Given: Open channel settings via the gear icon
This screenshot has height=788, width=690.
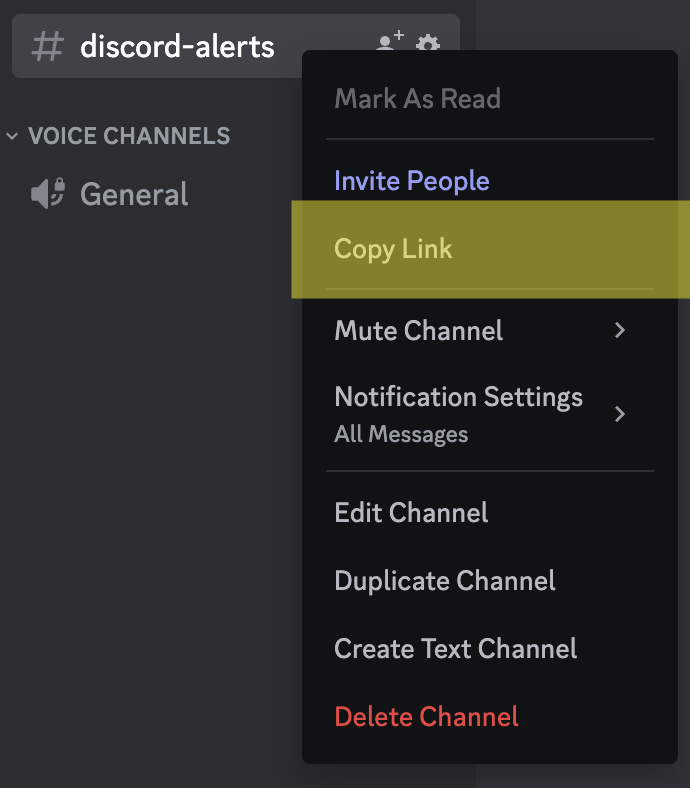Looking at the screenshot, I should coord(428,44).
